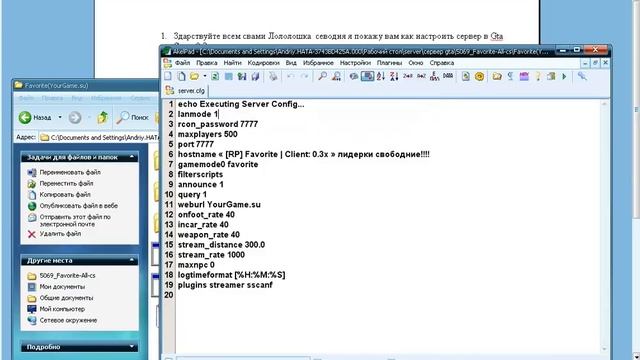Viewport: 640px width, 360px height.
Task: Create a new document in AkelPad toolbar
Action: 168,76
